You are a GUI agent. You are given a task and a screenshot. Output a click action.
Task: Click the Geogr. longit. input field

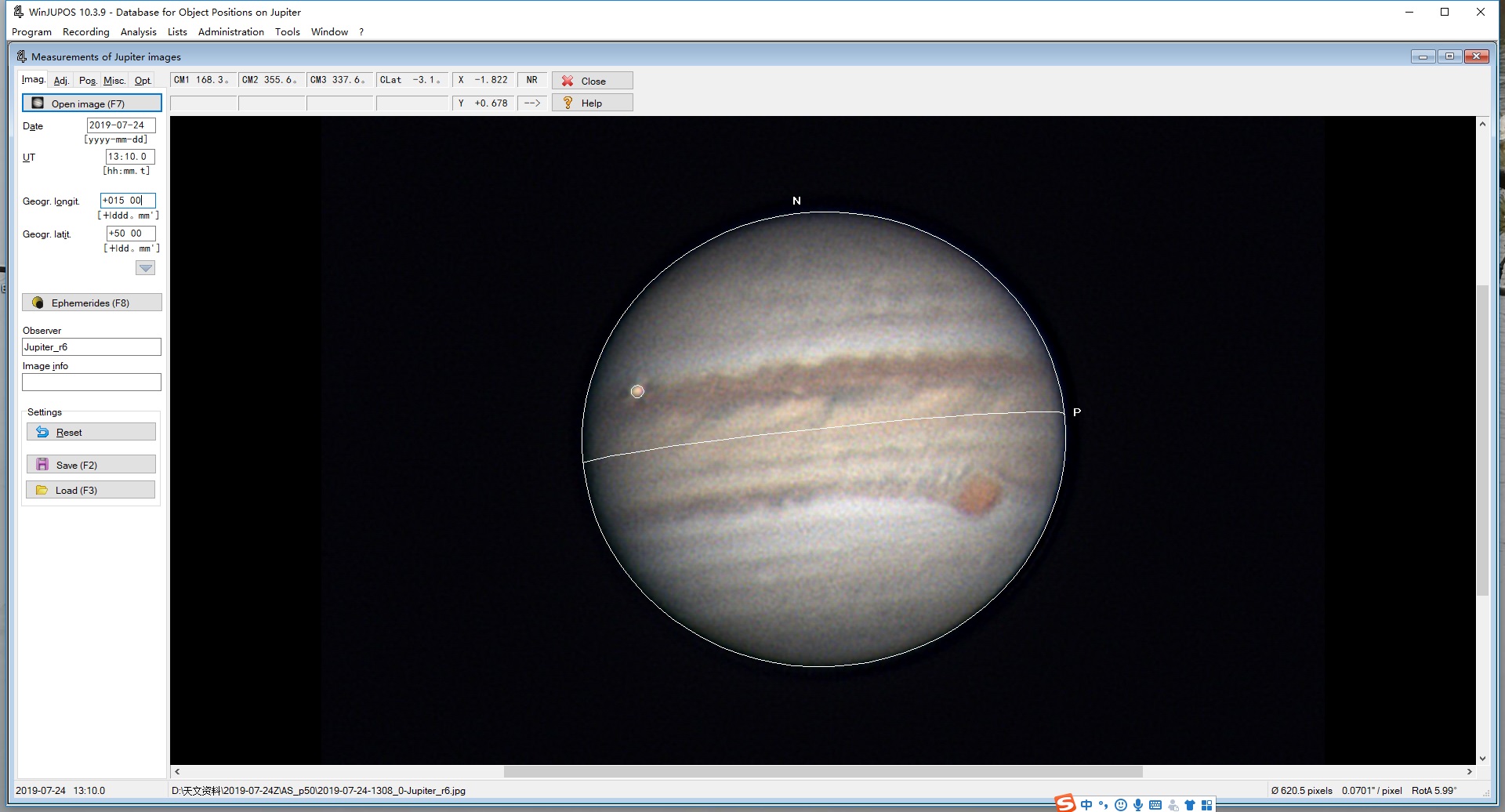point(128,201)
